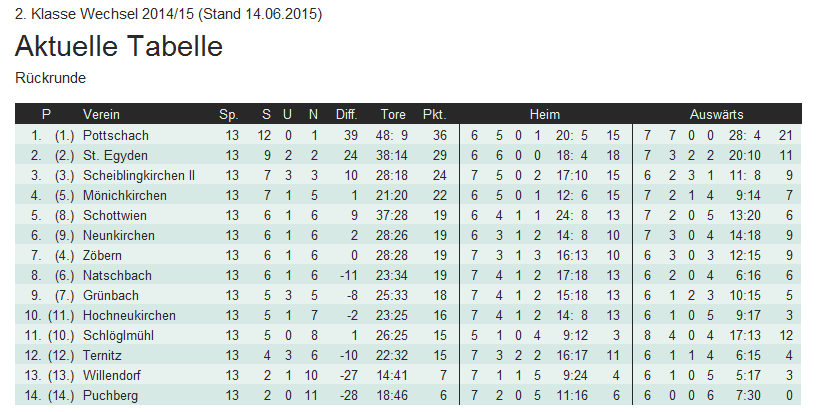Click the Pottschach team name

(x=115, y=135)
